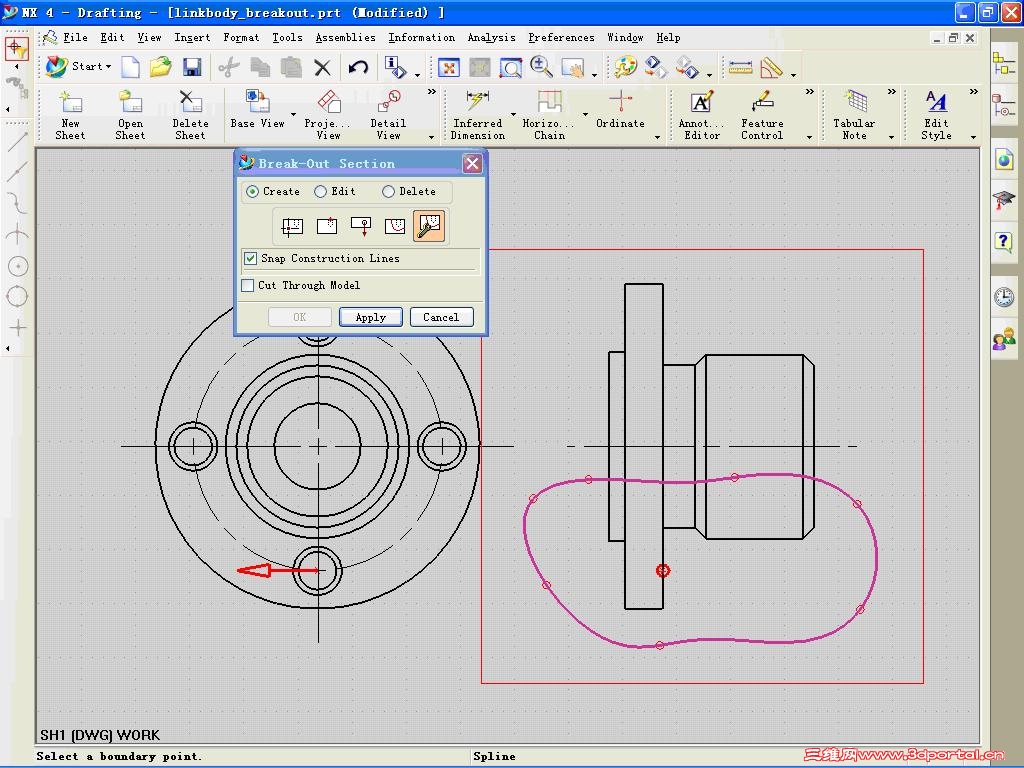This screenshot has width=1024, height=768.
Task: Select the Create radio button
Action: [252, 192]
